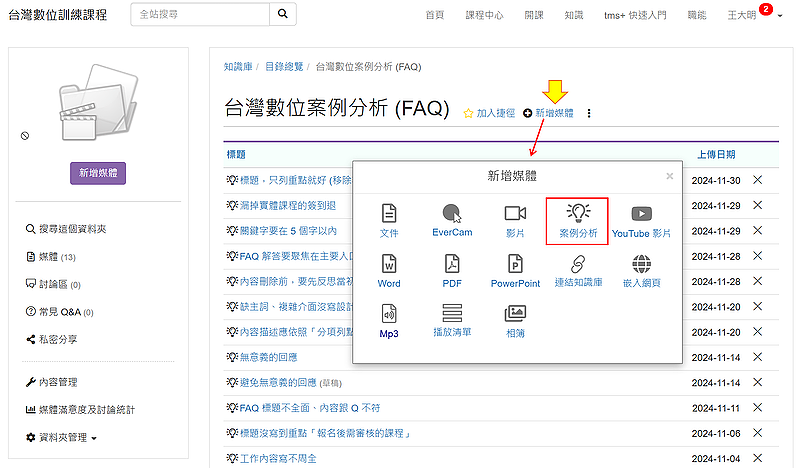Select the Mp3 audio icon
Viewport: 800px width, 468px height.
tap(389, 320)
